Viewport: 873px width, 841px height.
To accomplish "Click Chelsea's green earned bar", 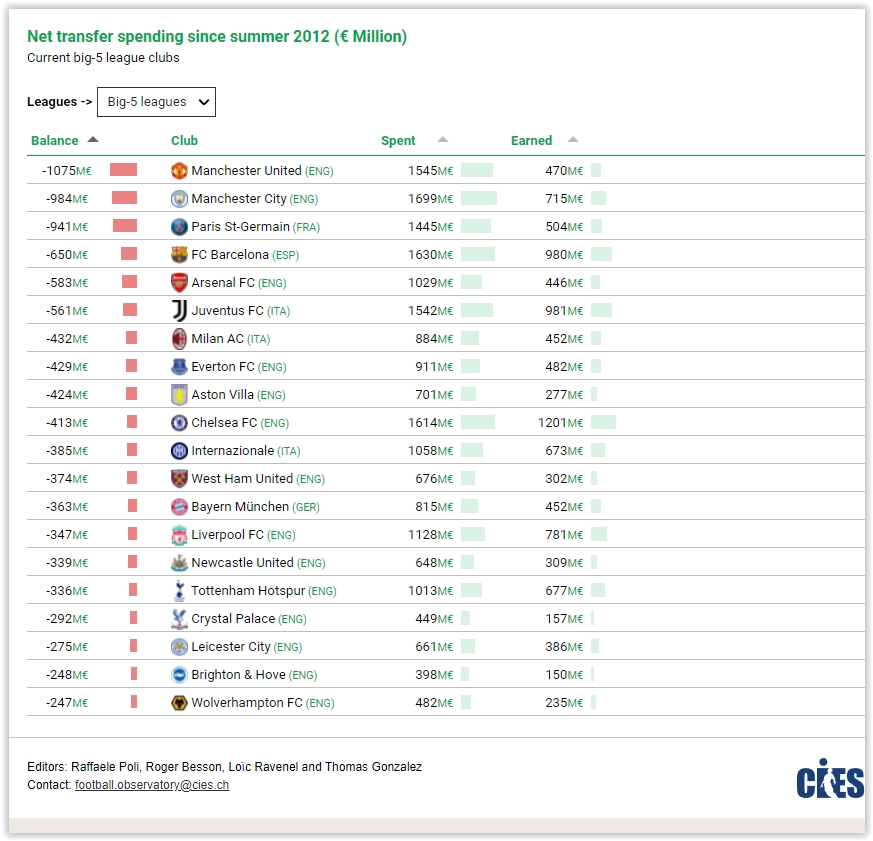I will [604, 422].
